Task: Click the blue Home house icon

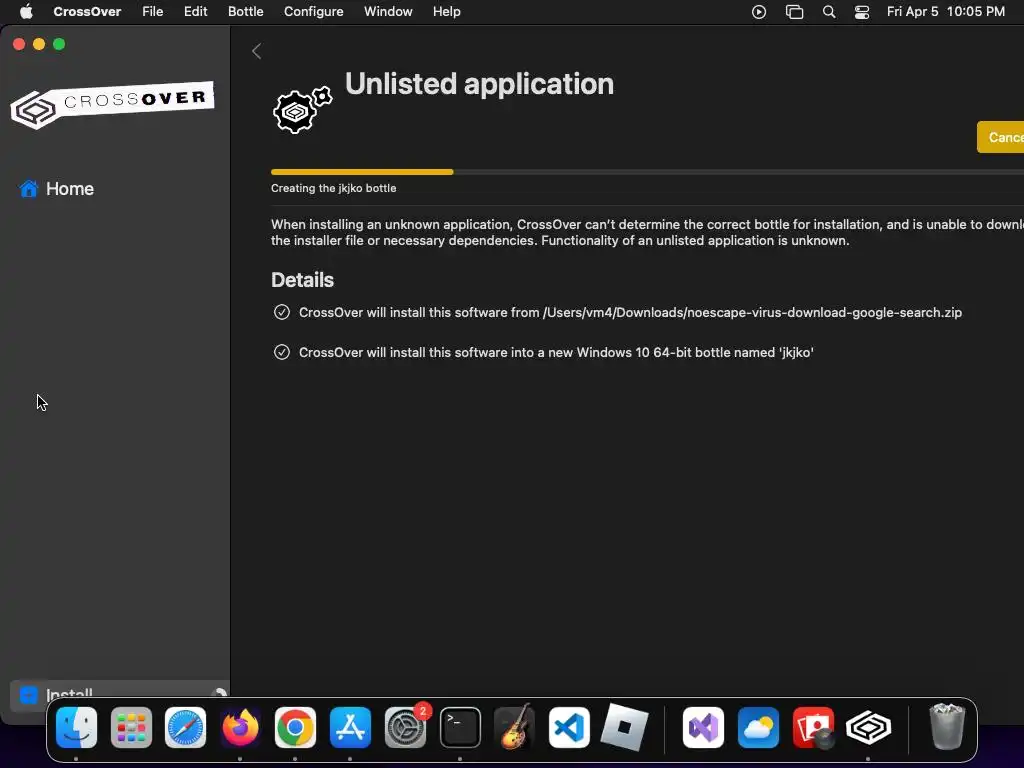Action: (29, 189)
